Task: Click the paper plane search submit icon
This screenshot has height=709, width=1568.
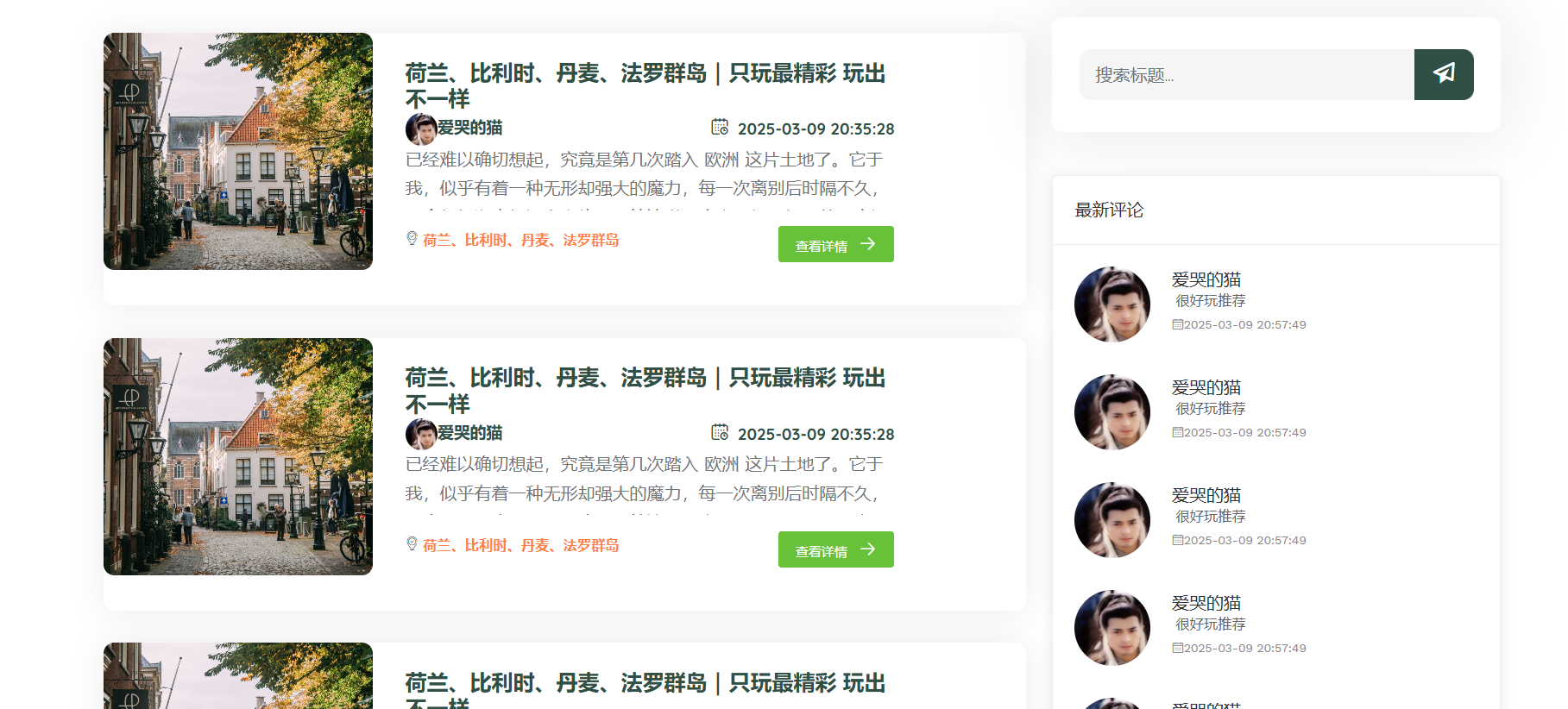Action: [x=1444, y=74]
